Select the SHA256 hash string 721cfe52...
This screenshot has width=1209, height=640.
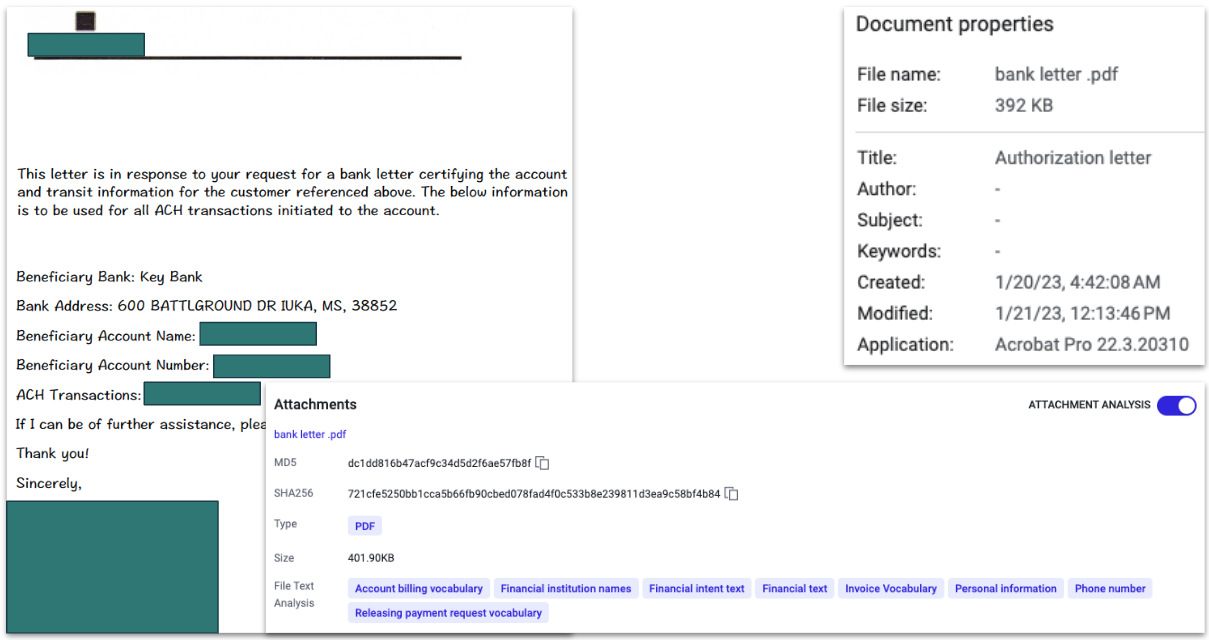[x=534, y=494]
